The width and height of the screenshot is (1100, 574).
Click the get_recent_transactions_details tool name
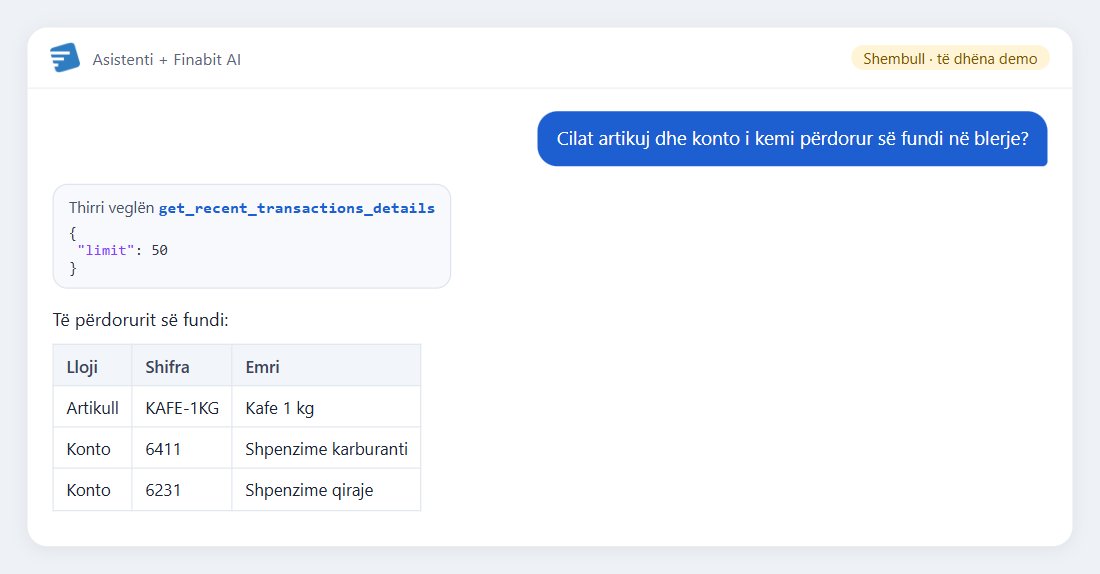coord(297,208)
